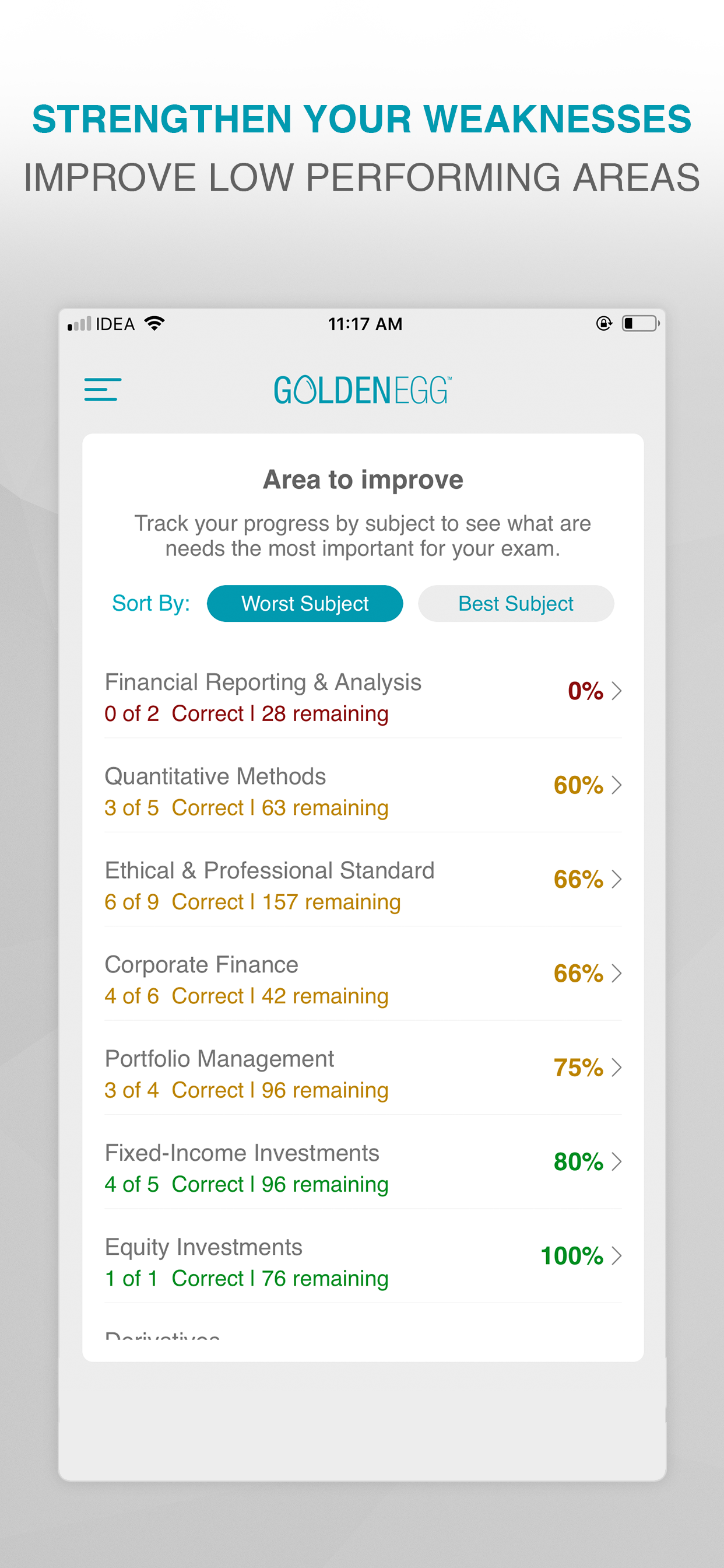Tap the cellular signal bars icon
Image resolution: width=724 pixels, height=1568 pixels.
[79, 324]
